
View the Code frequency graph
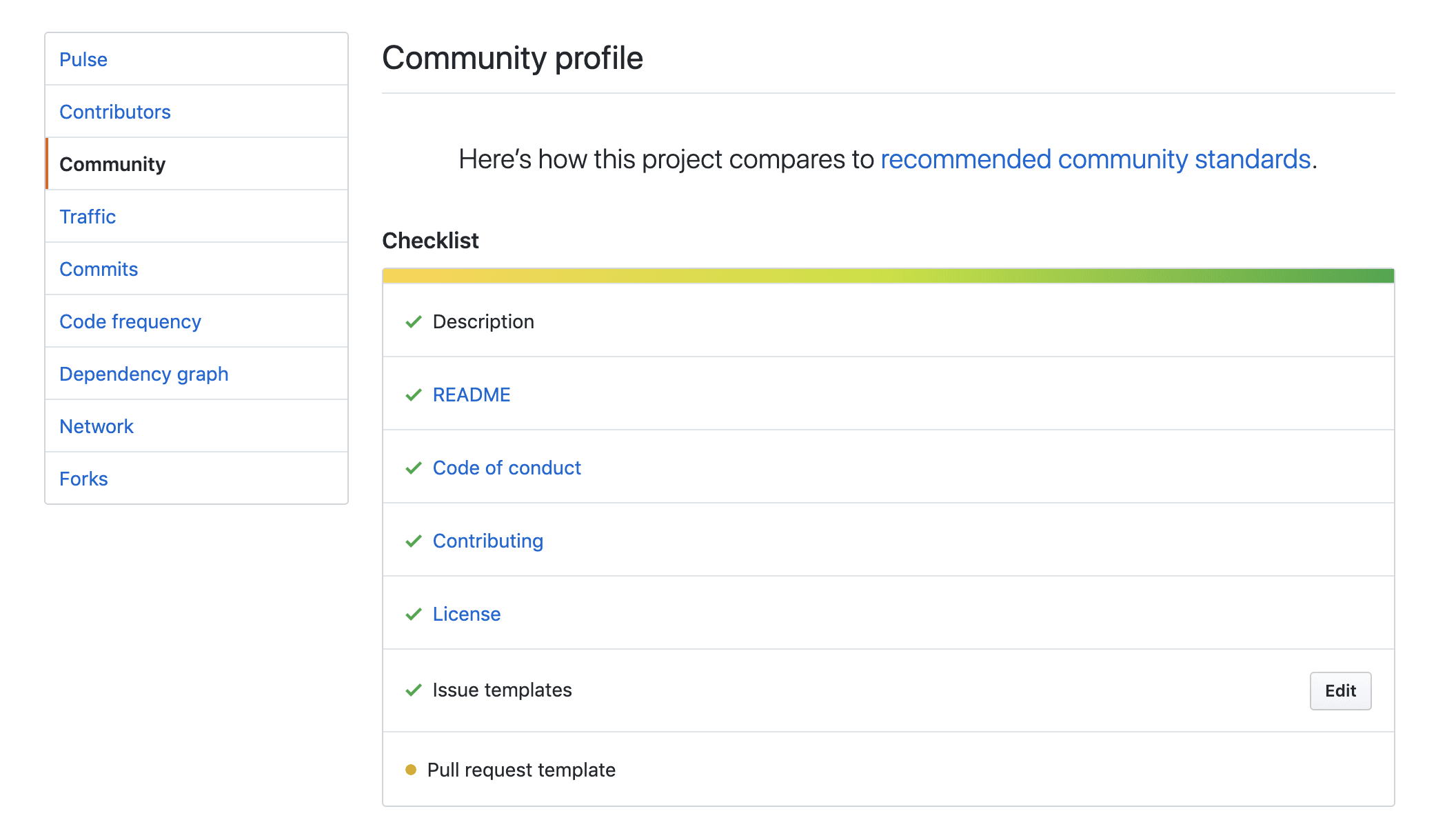tap(130, 321)
